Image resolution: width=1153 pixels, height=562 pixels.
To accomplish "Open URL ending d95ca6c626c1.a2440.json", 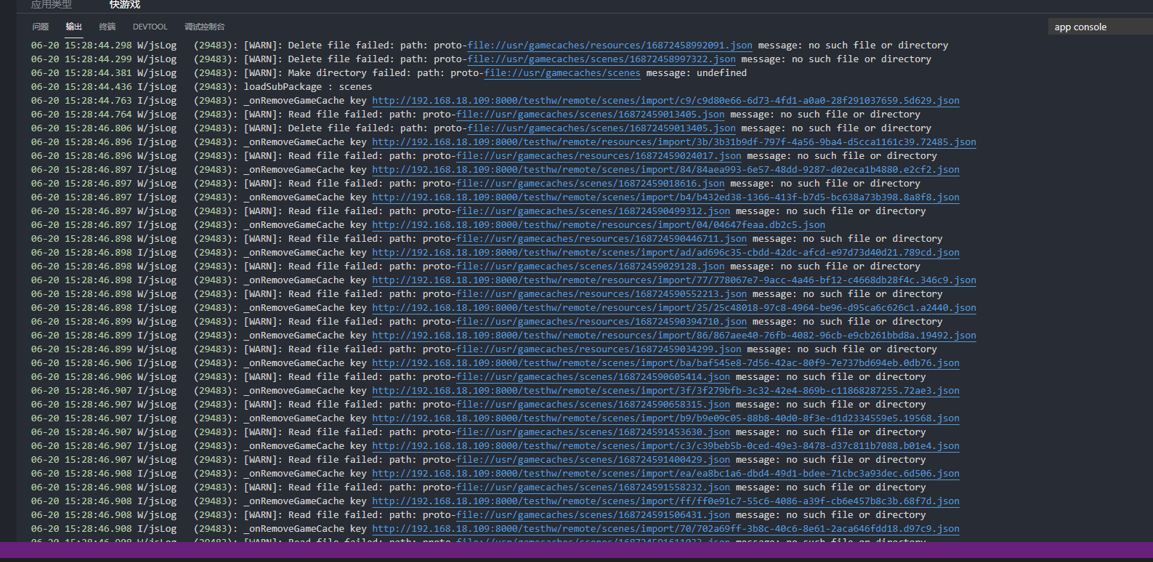I will [x=674, y=307].
